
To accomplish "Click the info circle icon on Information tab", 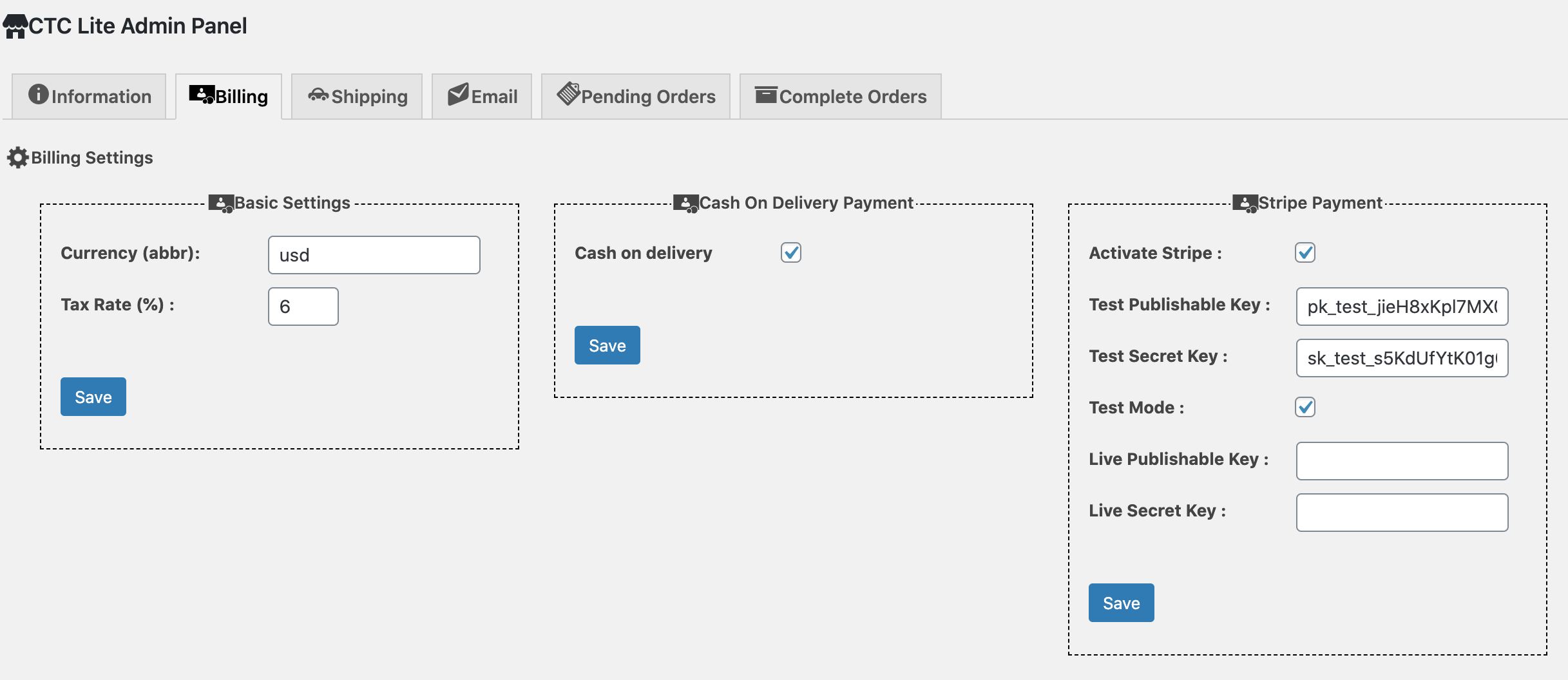I will click(39, 94).
